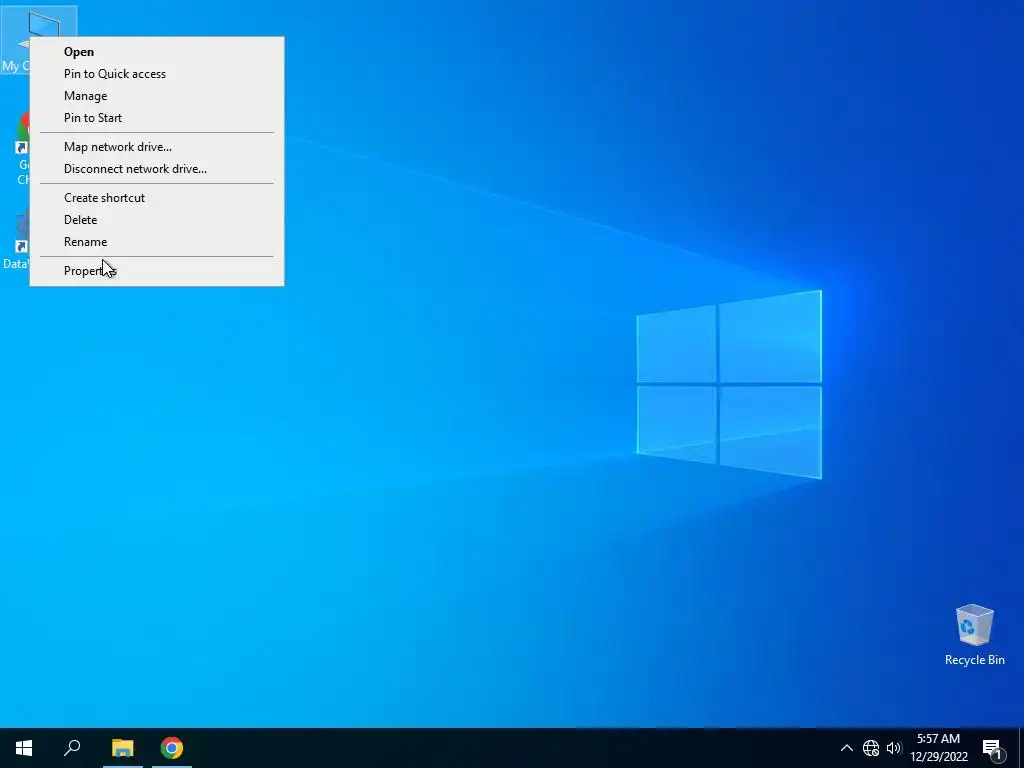Image resolution: width=1024 pixels, height=768 pixels.
Task: Choose Open in the context menu
Action: (157, 52)
